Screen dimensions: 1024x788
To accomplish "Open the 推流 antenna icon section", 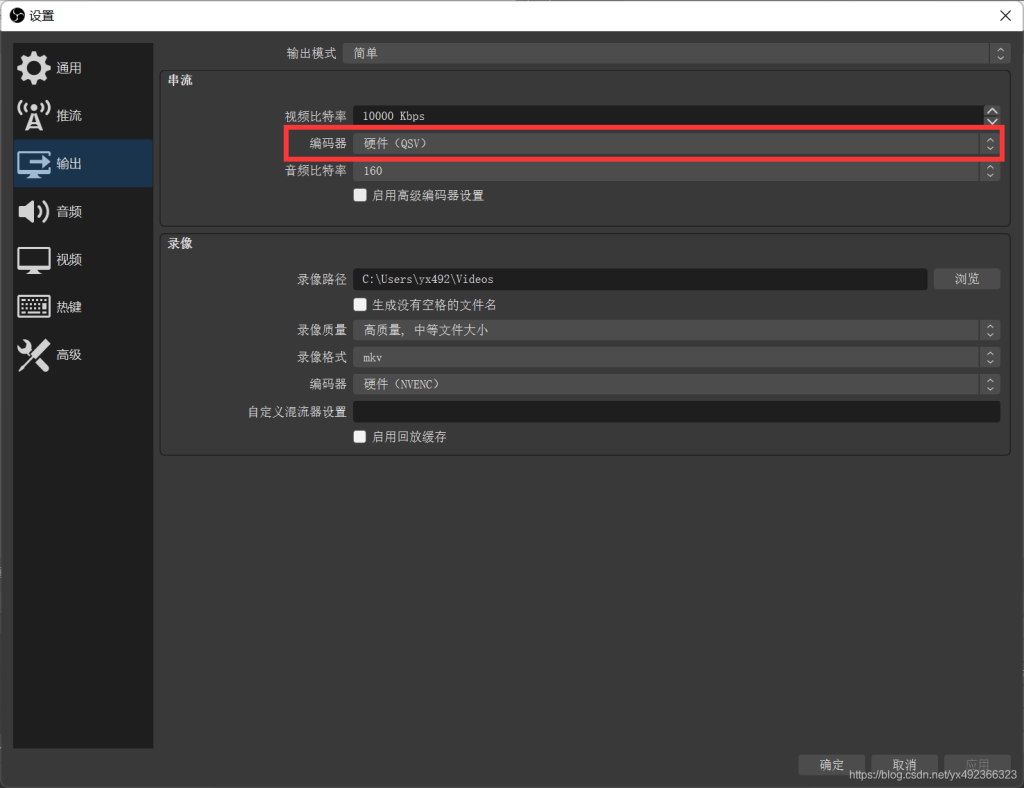I will 34,116.
